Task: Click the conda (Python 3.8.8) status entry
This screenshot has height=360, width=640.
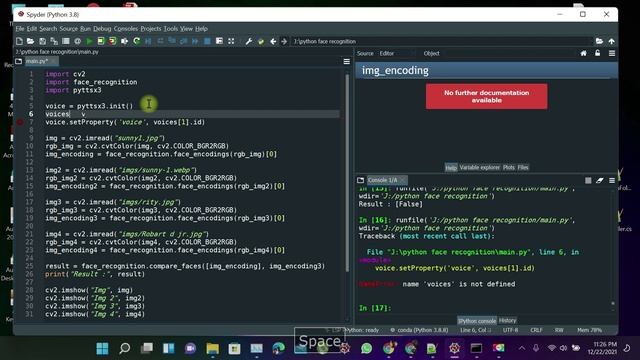Action: [419, 330]
